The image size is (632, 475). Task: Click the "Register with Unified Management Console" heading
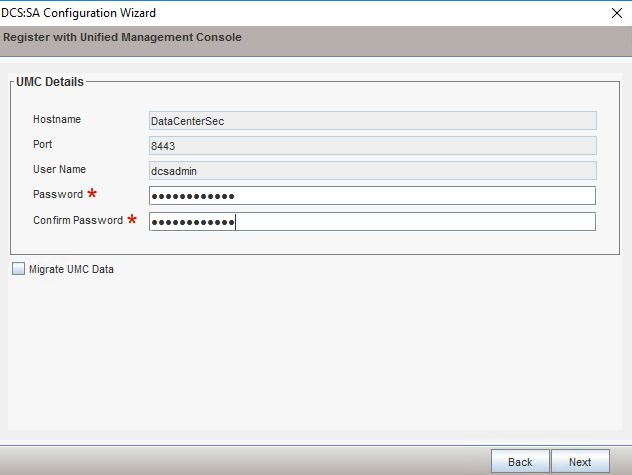point(123,37)
